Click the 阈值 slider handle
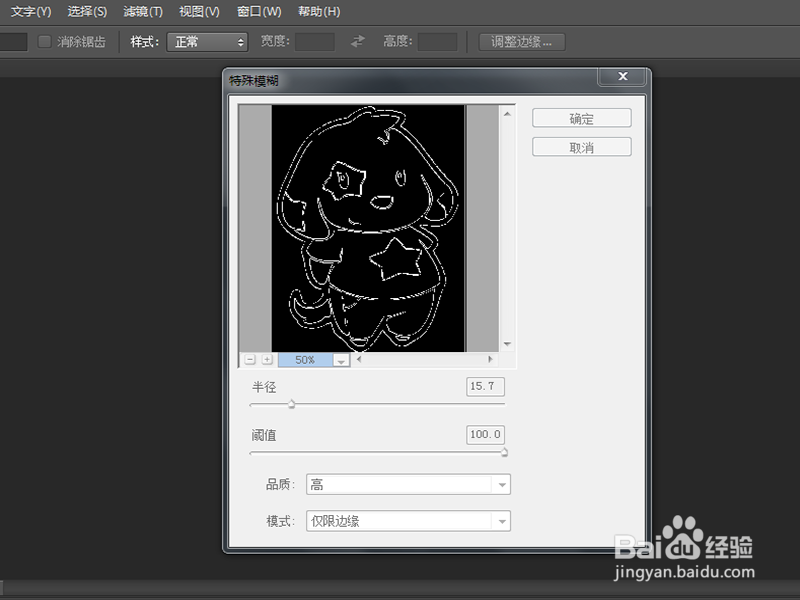This screenshot has width=800, height=600. [x=504, y=452]
